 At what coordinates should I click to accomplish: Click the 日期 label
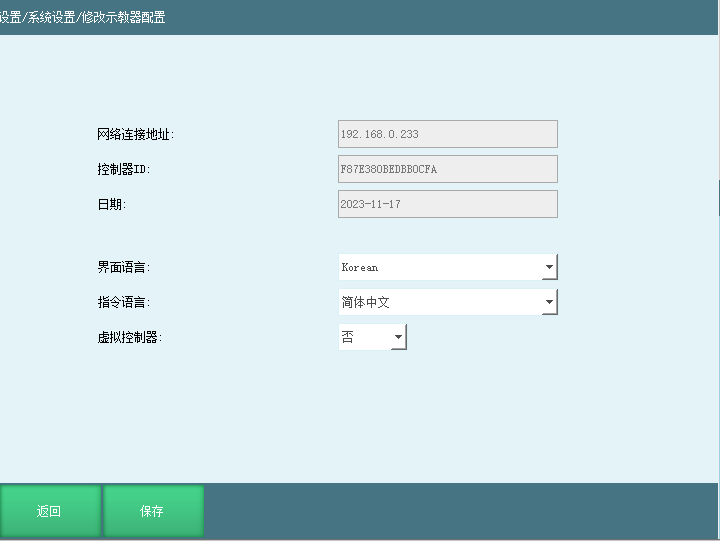pos(111,205)
